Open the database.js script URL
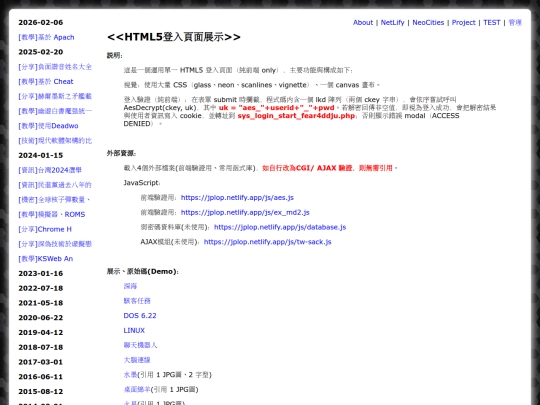540x405 pixels. [x=280, y=227]
